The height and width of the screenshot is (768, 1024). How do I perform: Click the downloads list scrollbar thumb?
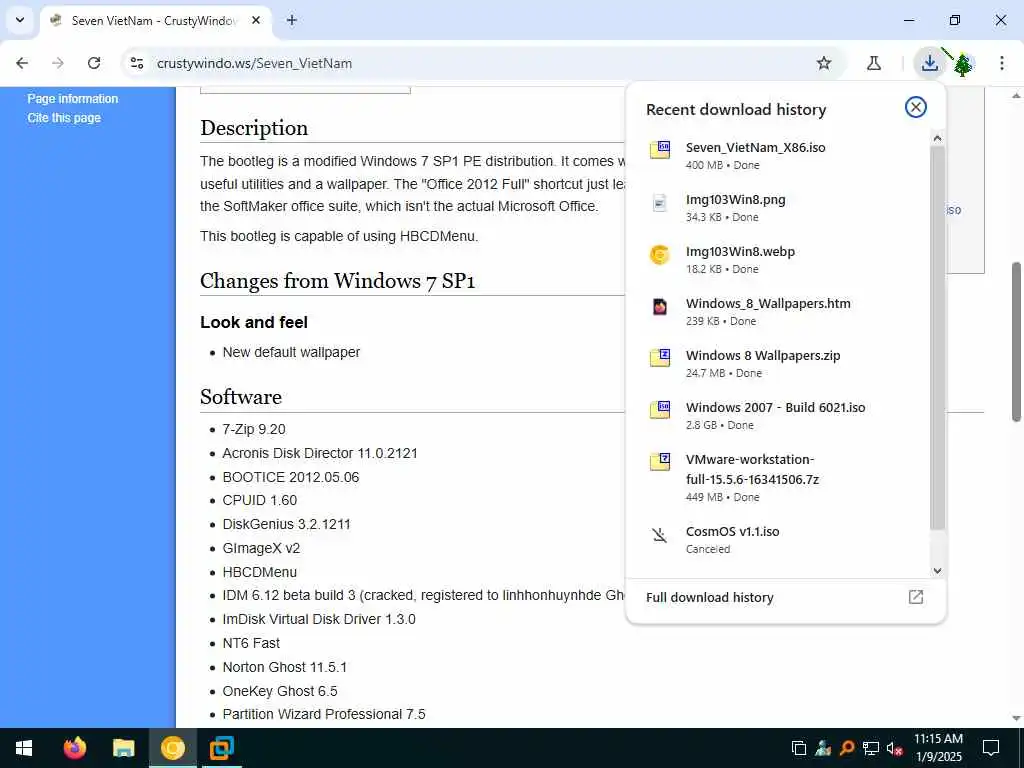click(x=937, y=338)
